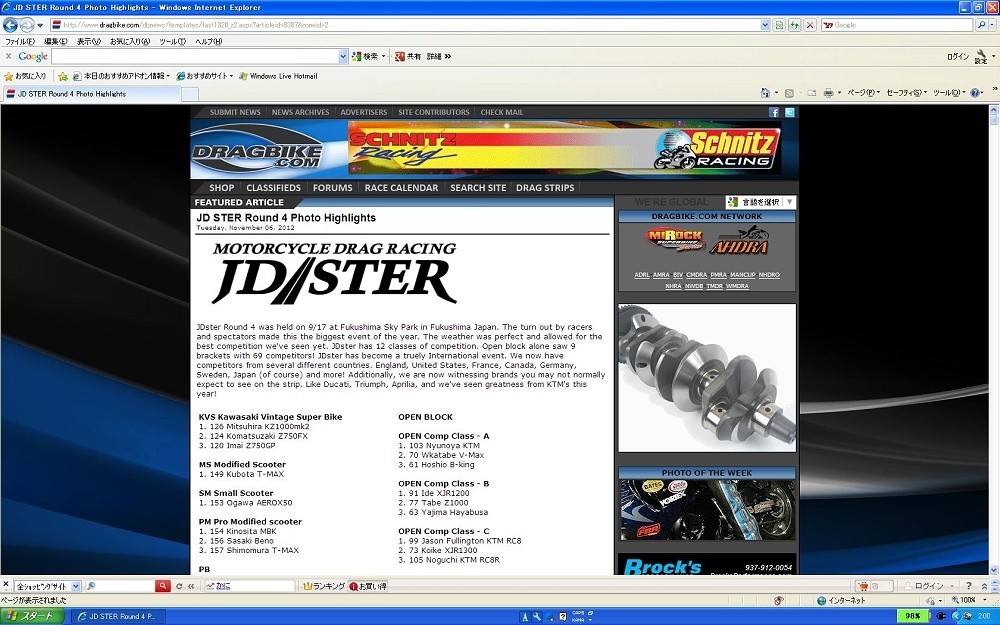Click the Google+ 共有 share button
The height and width of the screenshot is (625, 1000).
coord(408,56)
